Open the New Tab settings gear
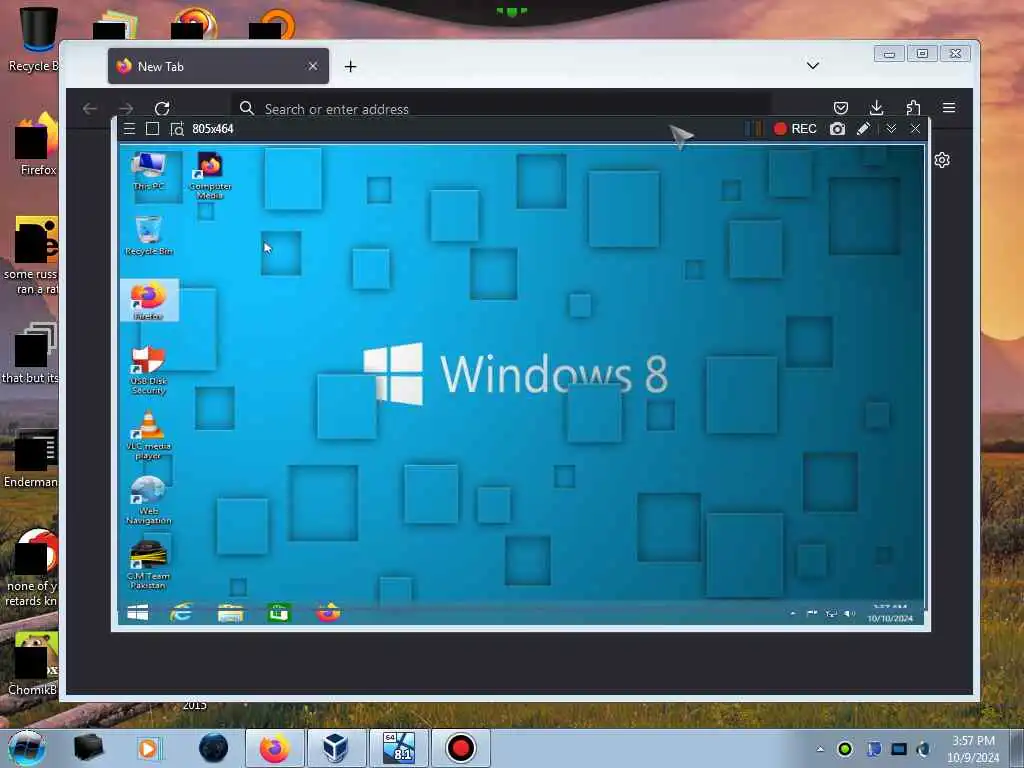The height and width of the screenshot is (768, 1024). click(942, 160)
